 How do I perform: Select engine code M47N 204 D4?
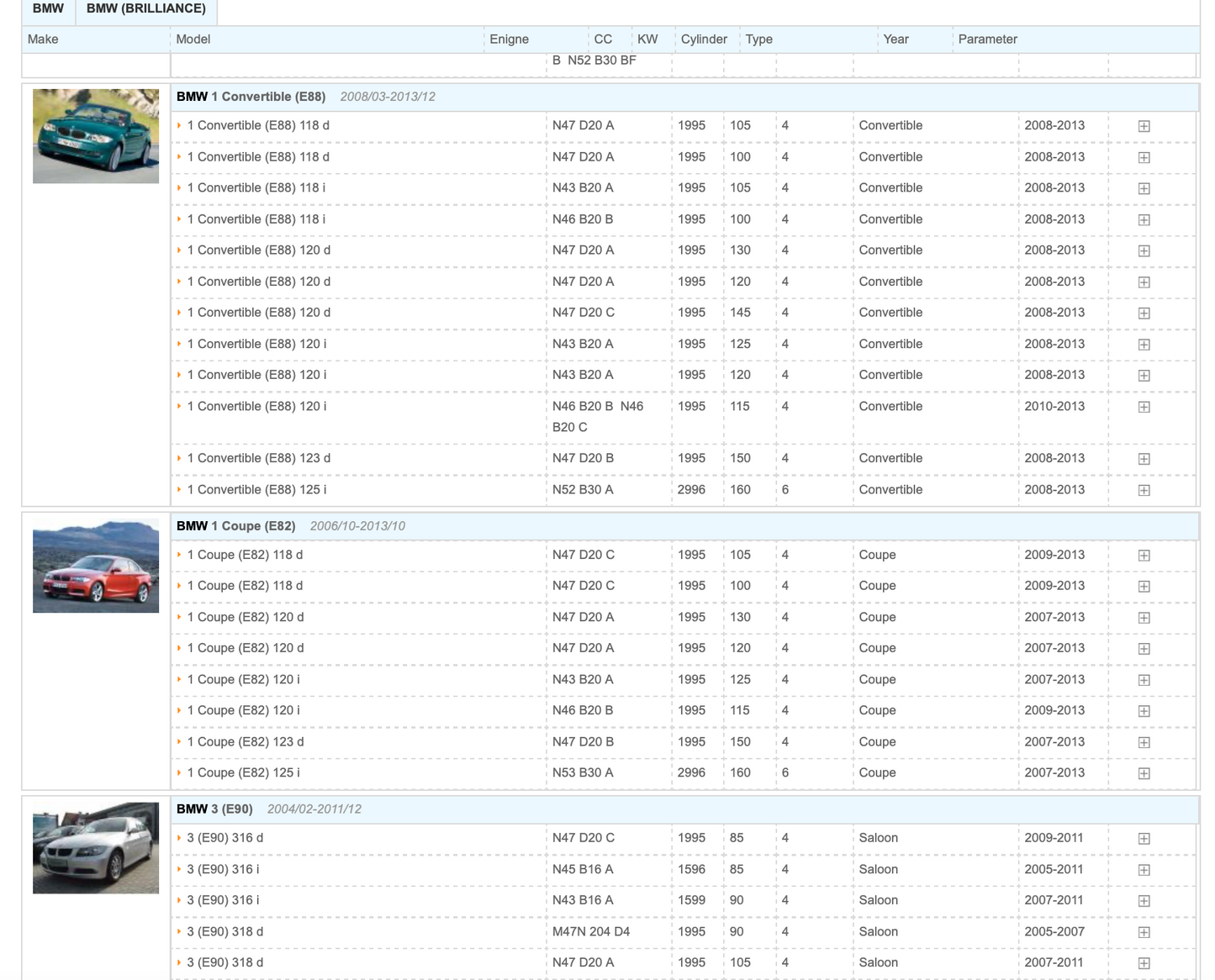pyautogui.click(x=591, y=932)
